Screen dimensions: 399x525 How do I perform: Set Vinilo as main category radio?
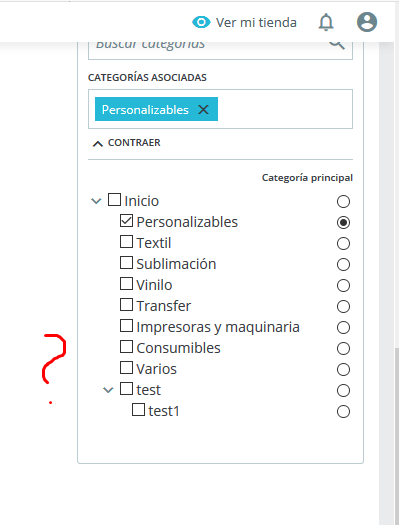[x=343, y=286]
